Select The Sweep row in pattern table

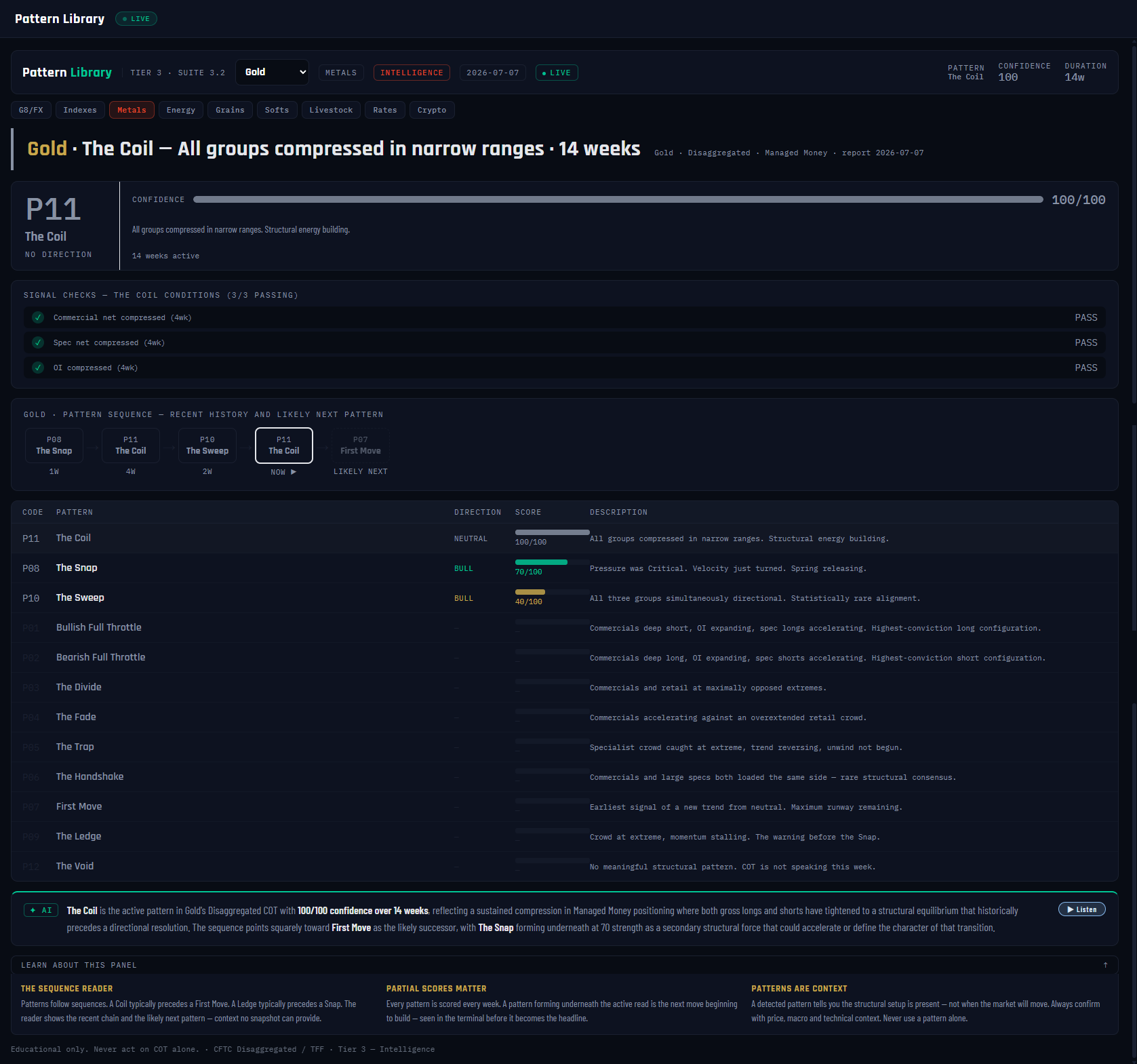coord(565,598)
